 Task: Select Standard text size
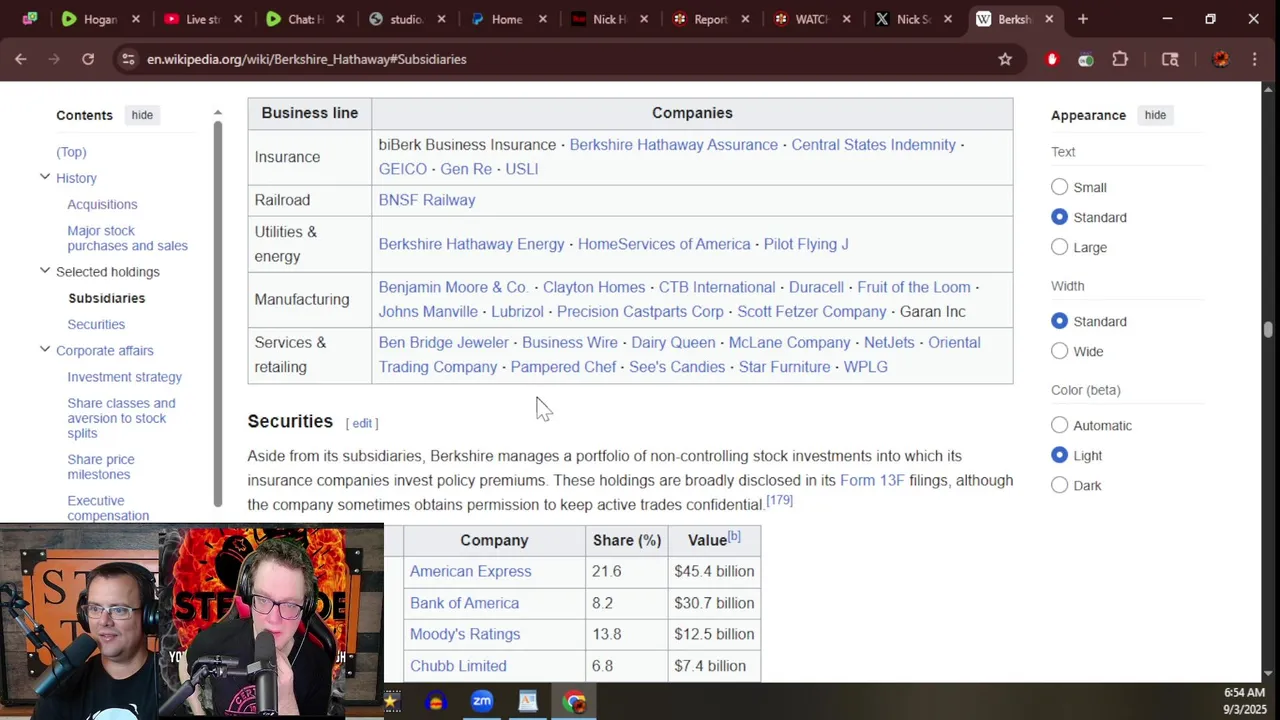tap(1059, 217)
